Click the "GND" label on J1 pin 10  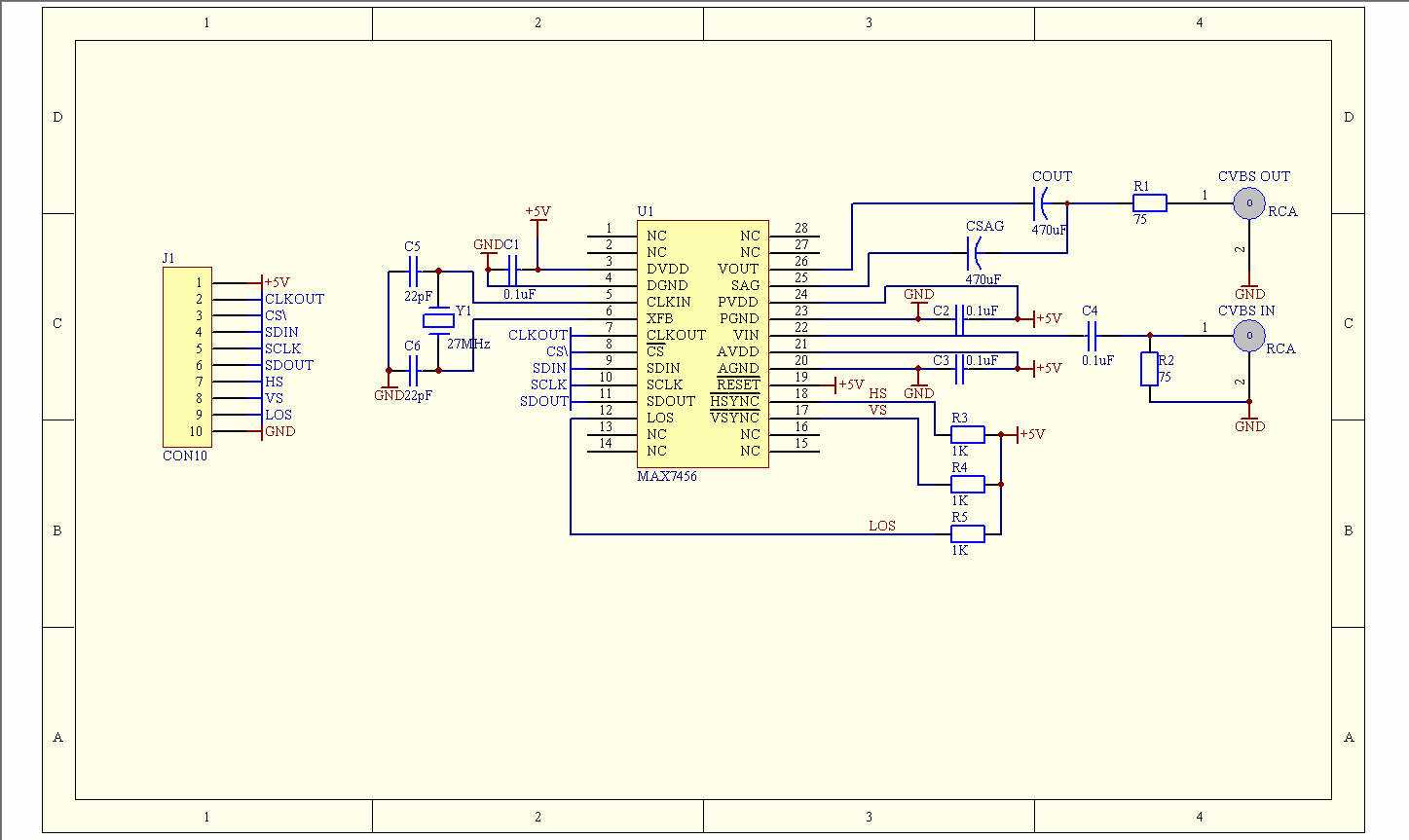tap(279, 431)
